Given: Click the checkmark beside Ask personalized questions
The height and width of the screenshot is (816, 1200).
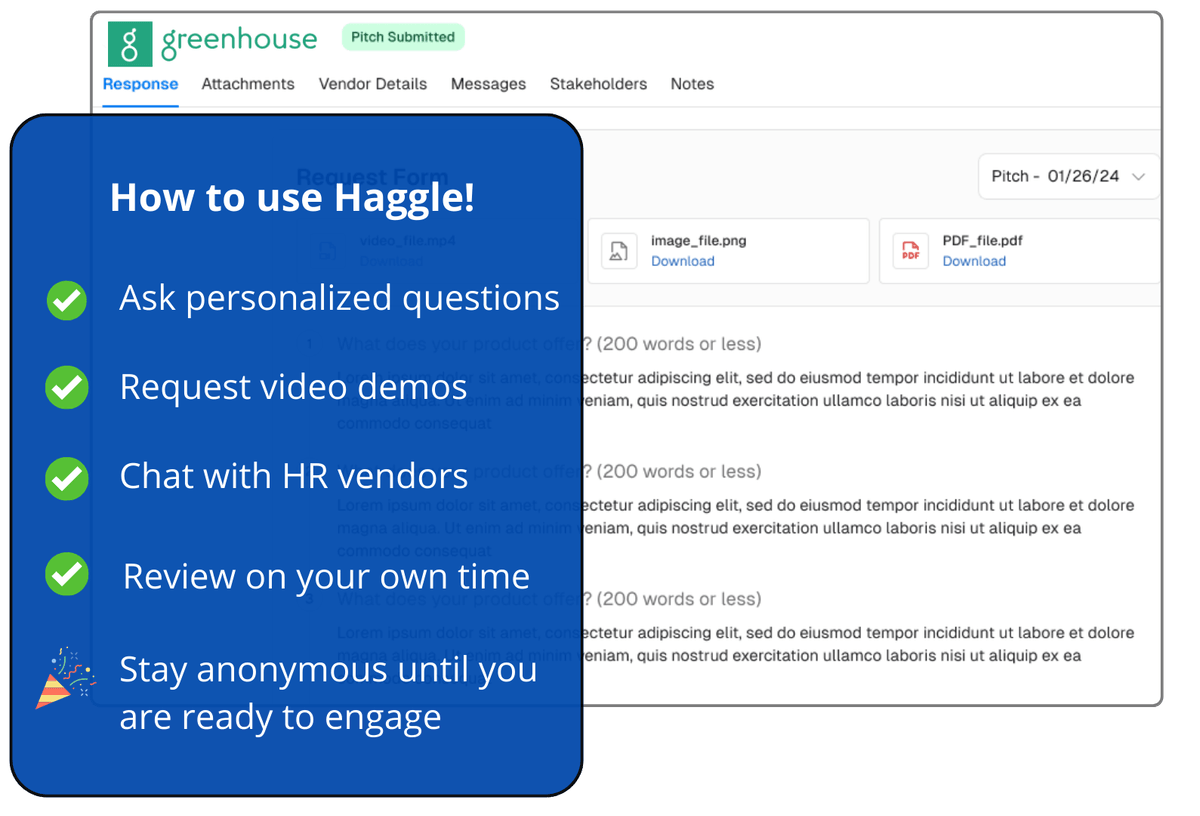Looking at the screenshot, I should [x=67, y=300].
